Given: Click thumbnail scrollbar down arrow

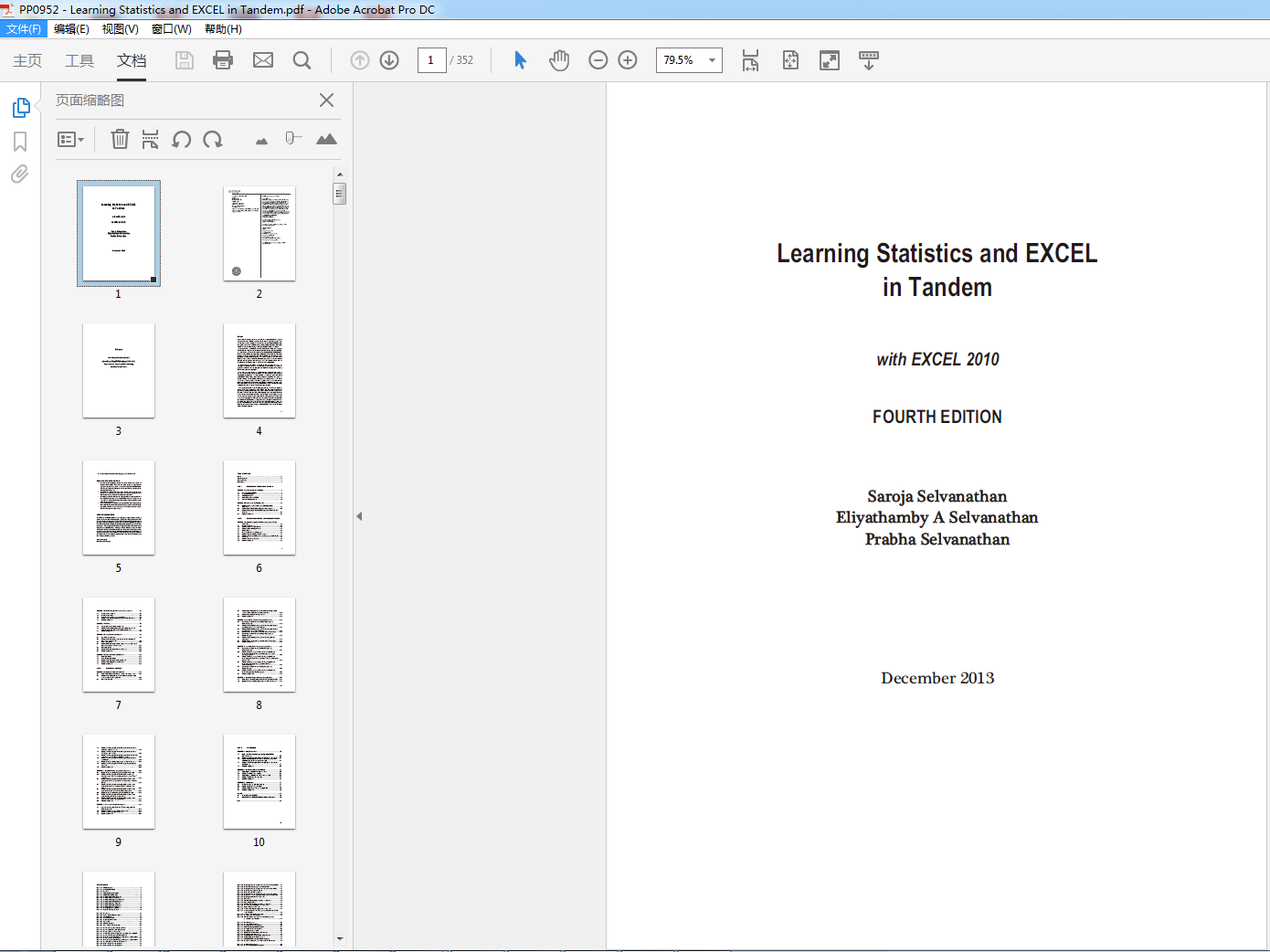Looking at the screenshot, I should coord(340,938).
